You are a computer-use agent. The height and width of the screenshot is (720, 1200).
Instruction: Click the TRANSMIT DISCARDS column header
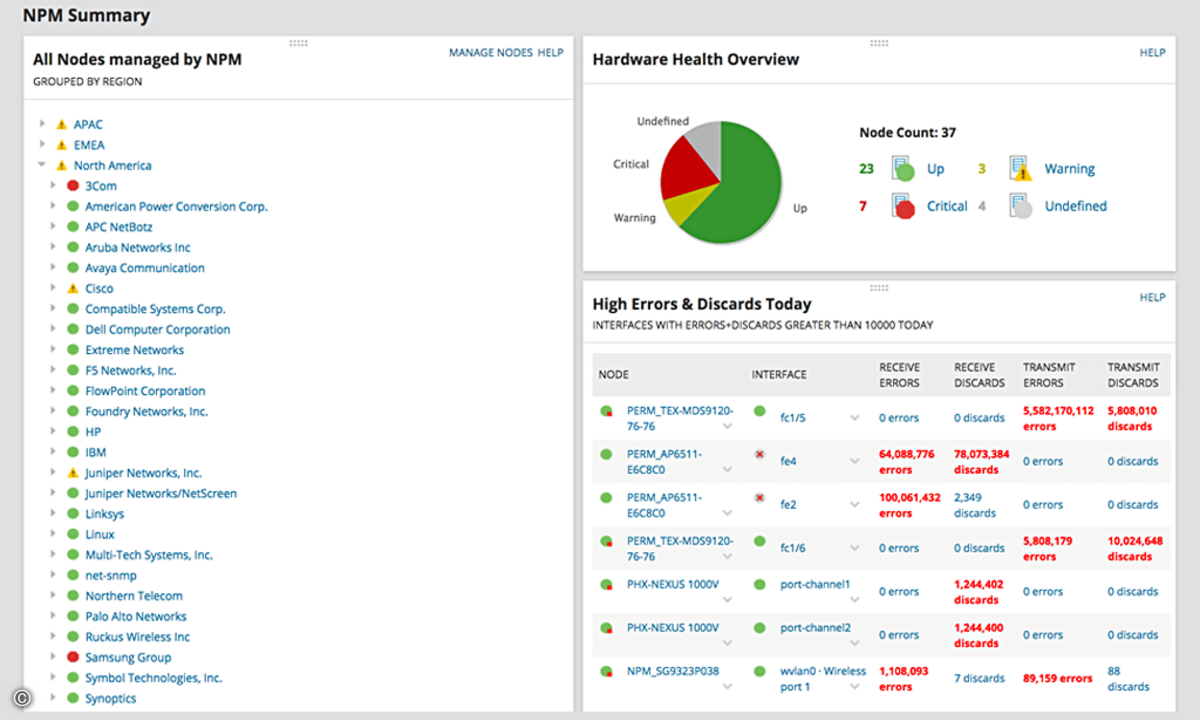click(x=1133, y=374)
